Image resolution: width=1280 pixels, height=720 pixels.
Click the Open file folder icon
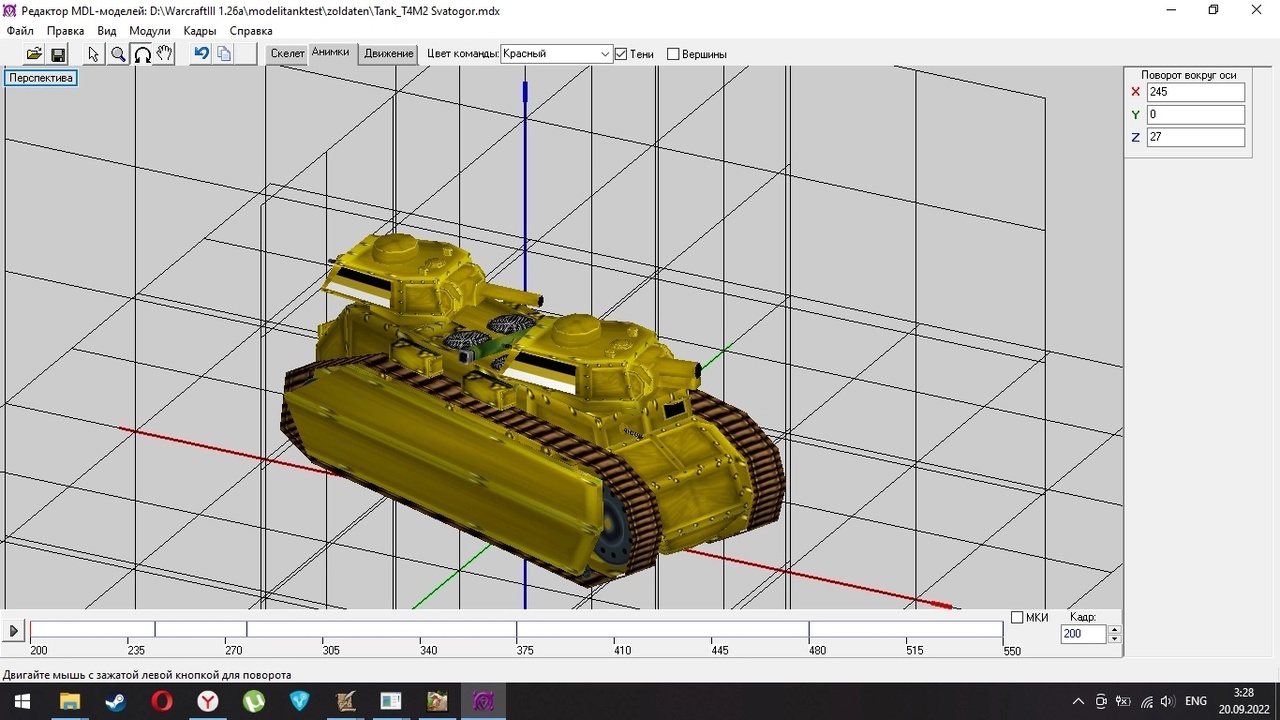click(x=34, y=54)
